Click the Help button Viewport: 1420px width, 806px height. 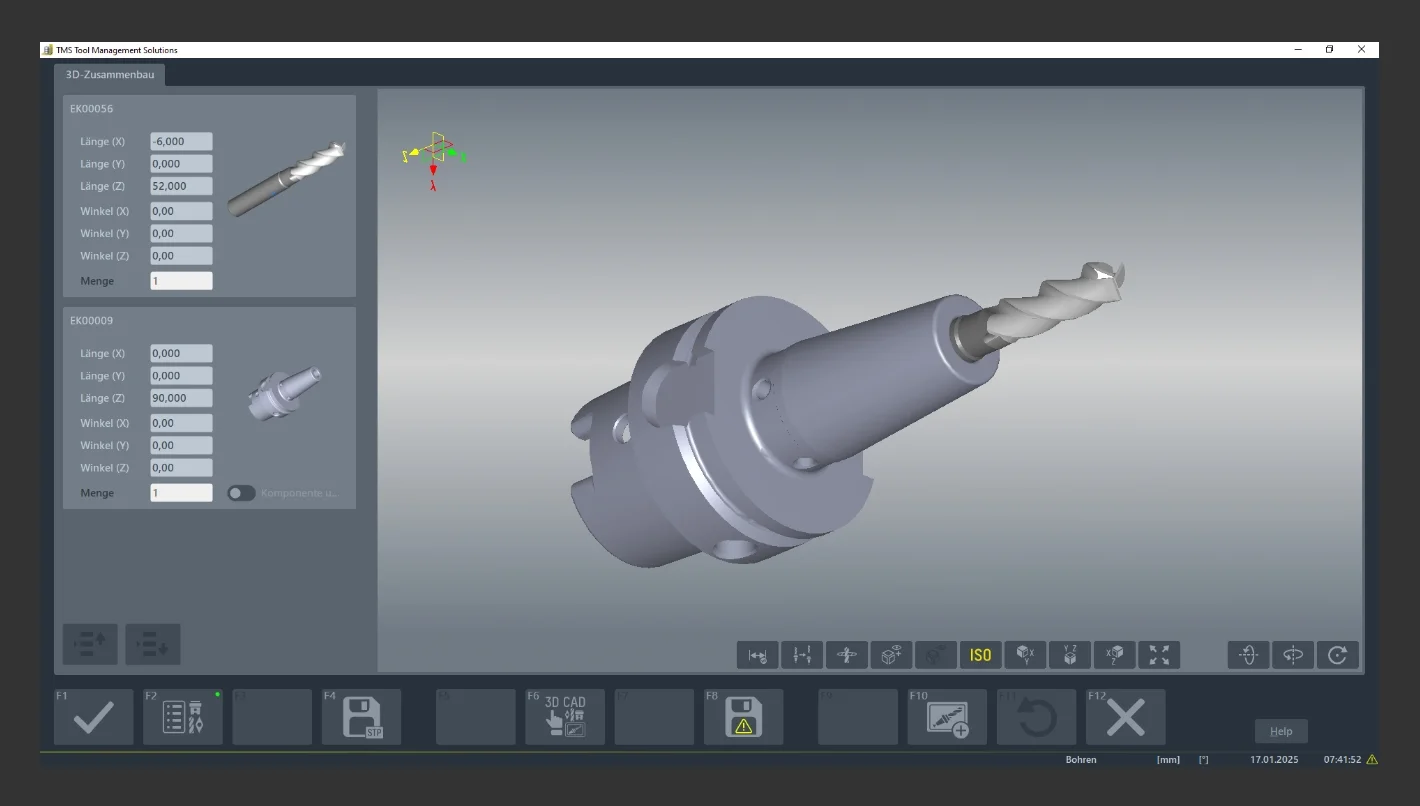pyautogui.click(x=1281, y=731)
